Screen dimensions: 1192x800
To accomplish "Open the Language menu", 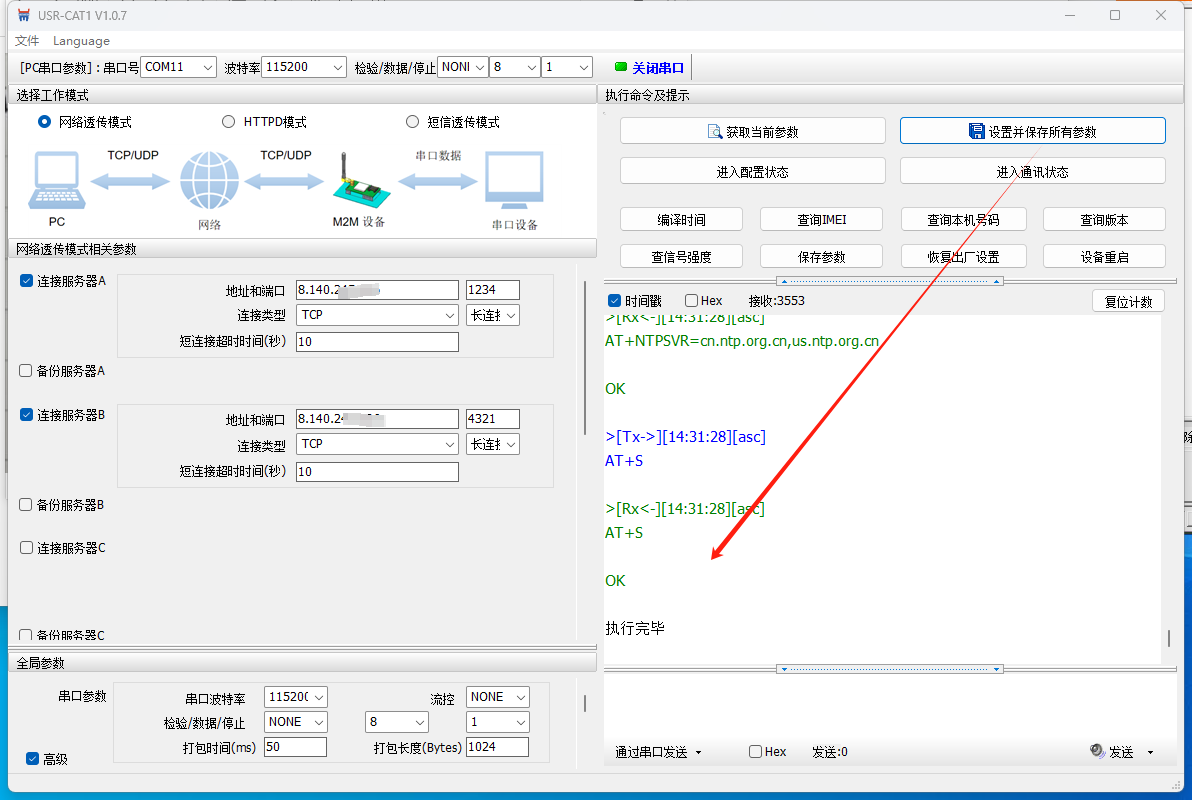I will [x=81, y=41].
